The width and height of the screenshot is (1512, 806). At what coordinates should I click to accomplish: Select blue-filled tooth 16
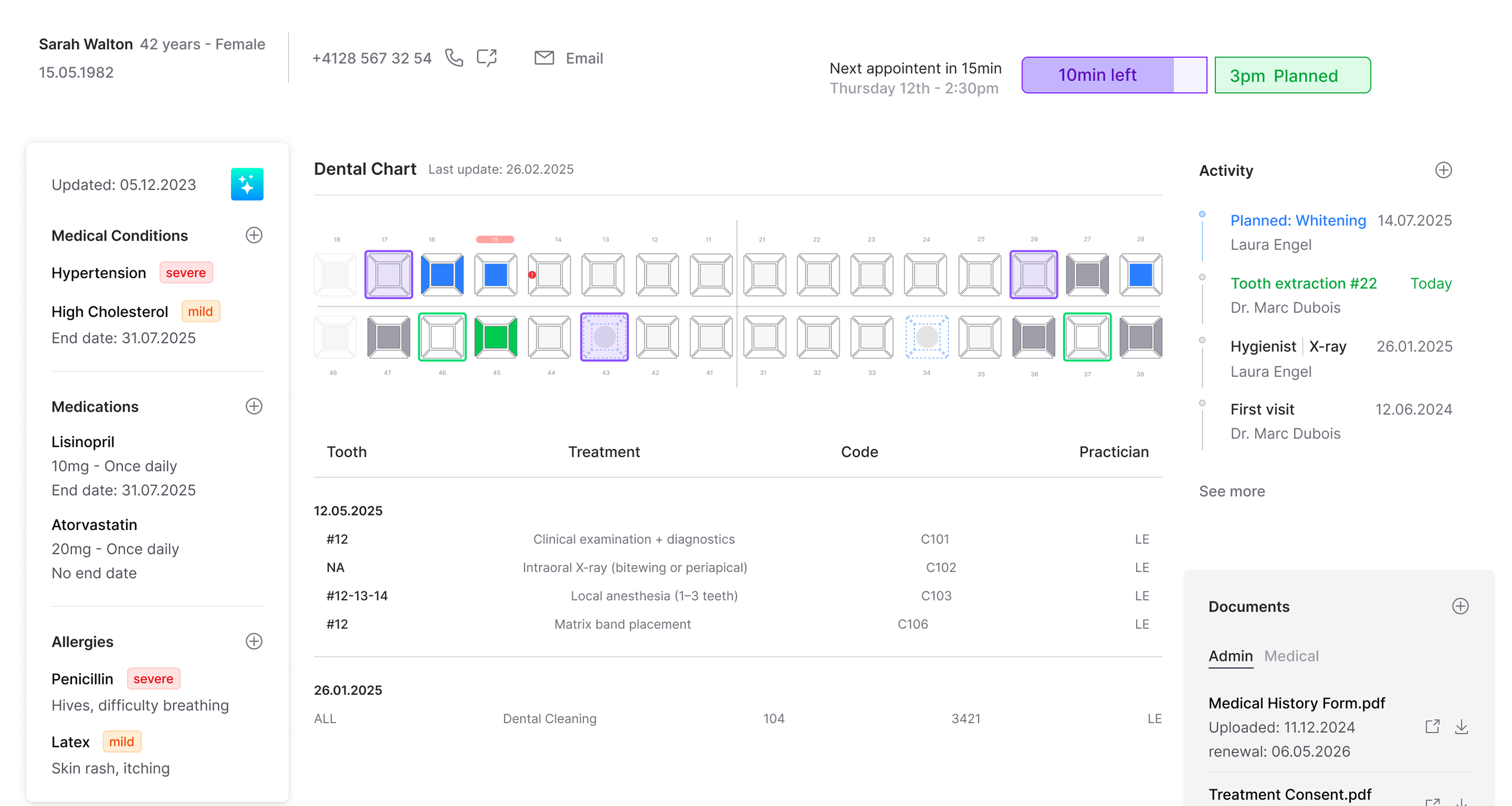442,274
